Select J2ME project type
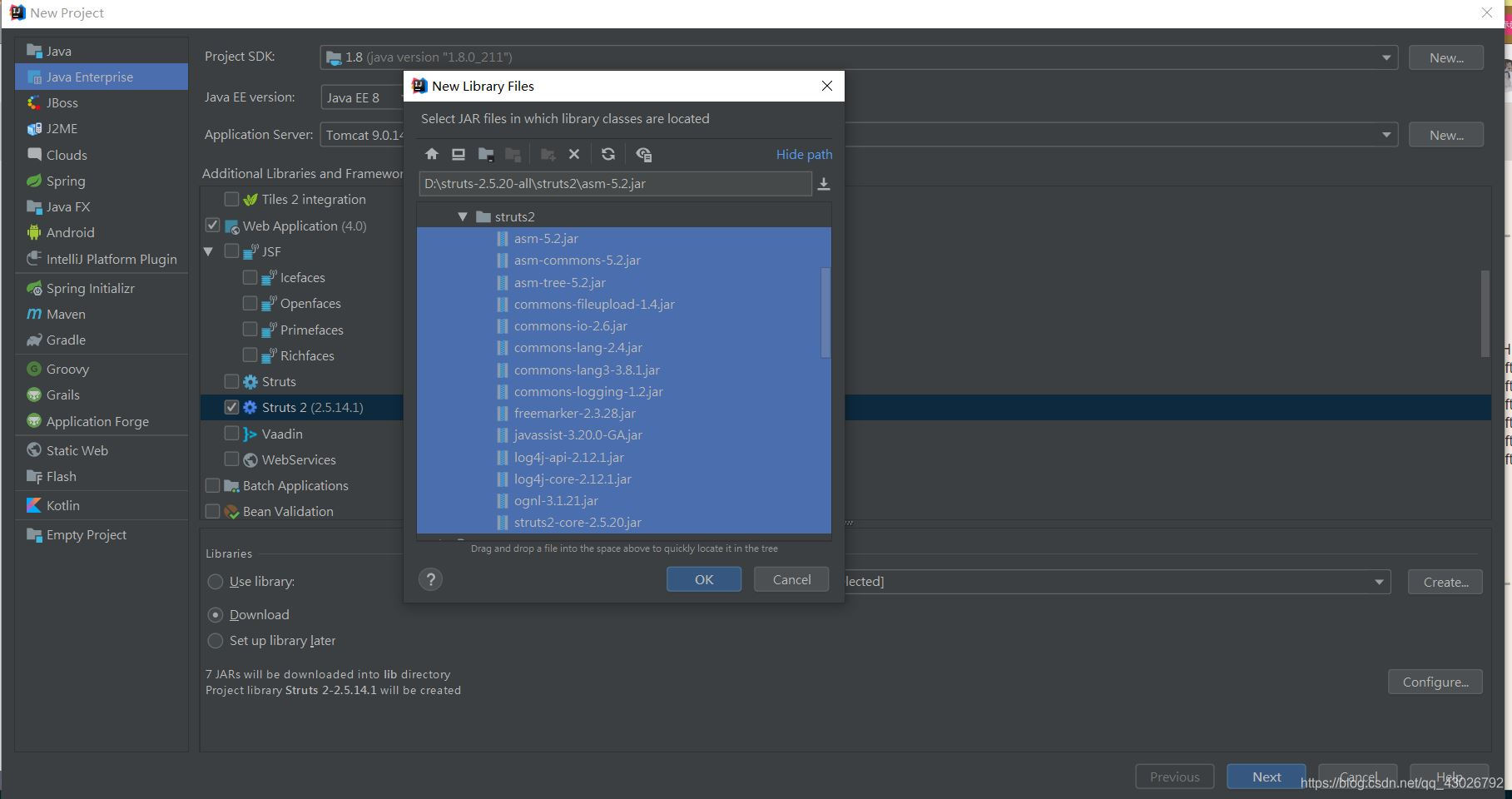Image resolution: width=1512 pixels, height=799 pixels. click(102, 128)
